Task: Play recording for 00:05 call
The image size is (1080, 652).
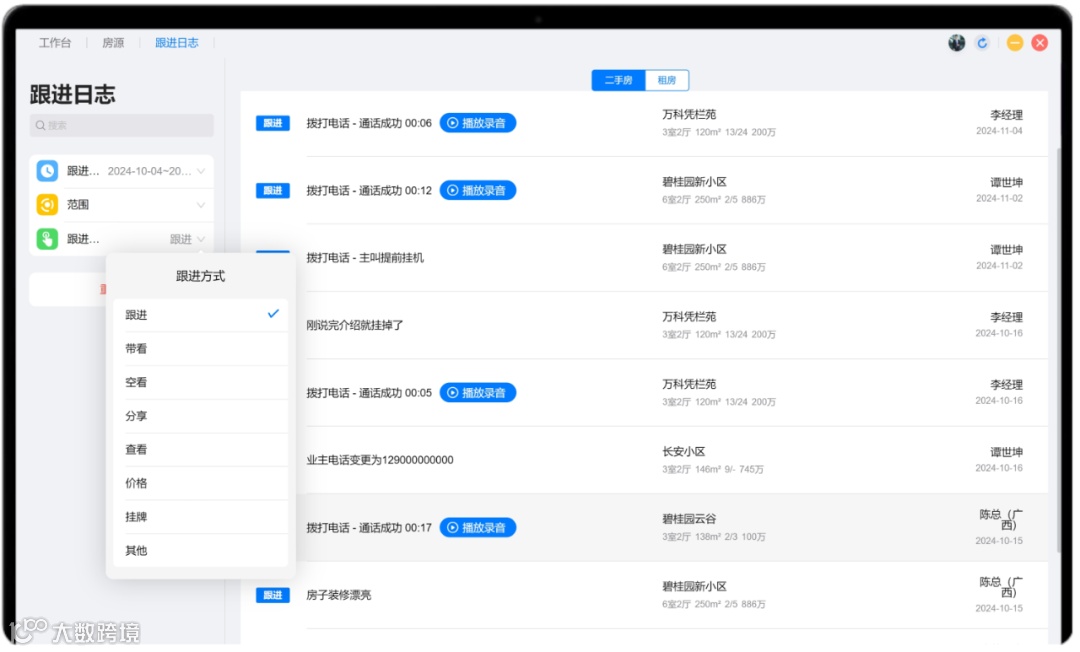Action: [x=477, y=392]
